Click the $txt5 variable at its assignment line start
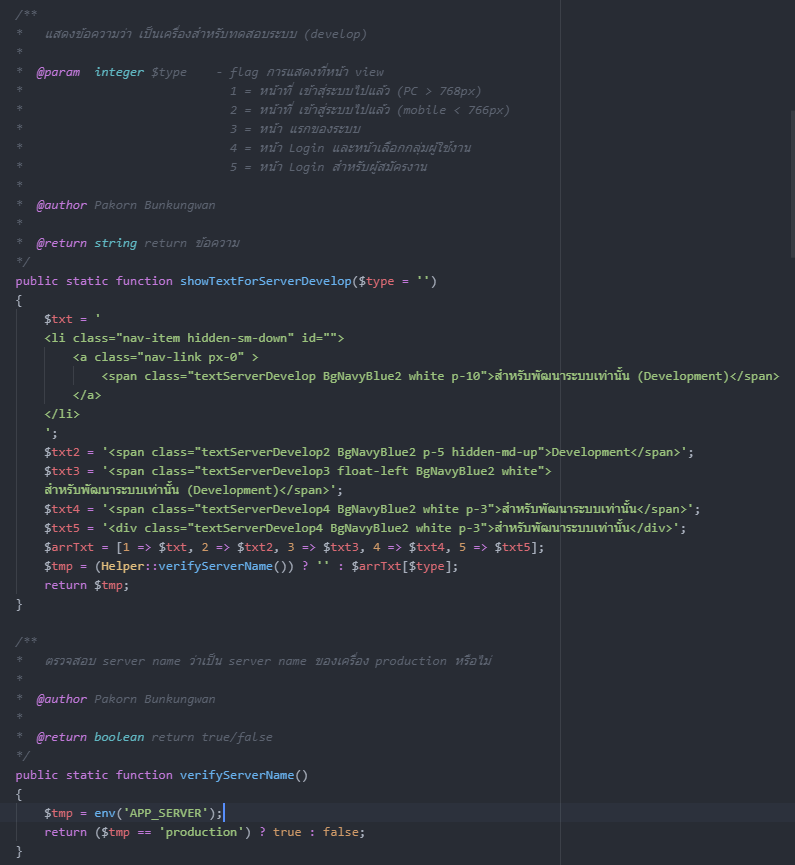 [61, 528]
